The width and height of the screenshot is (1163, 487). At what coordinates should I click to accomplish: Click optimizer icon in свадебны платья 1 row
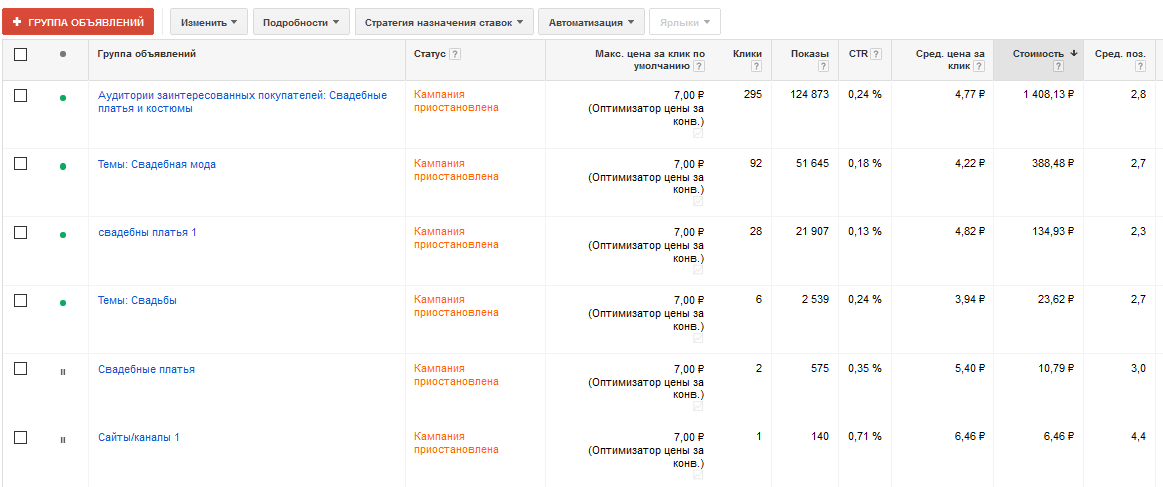click(x=699, y=270)
